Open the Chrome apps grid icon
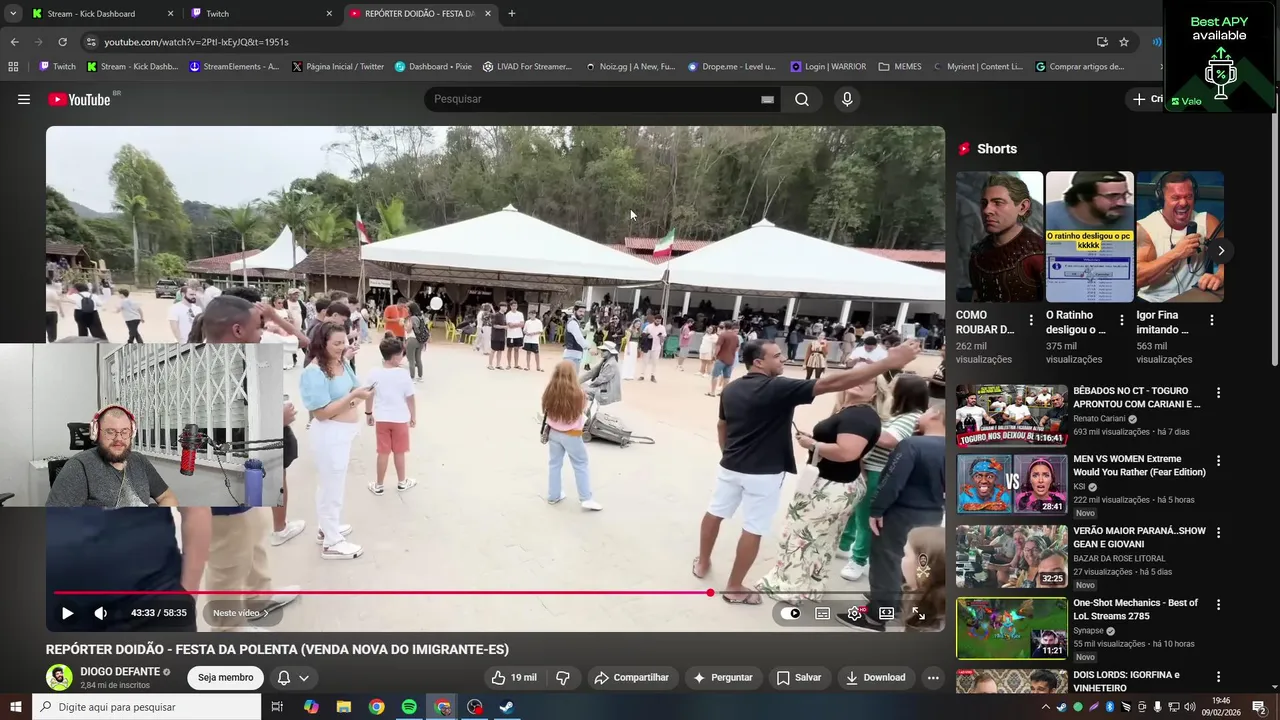This screenshot has height=720, width=1280. (13, 67)
